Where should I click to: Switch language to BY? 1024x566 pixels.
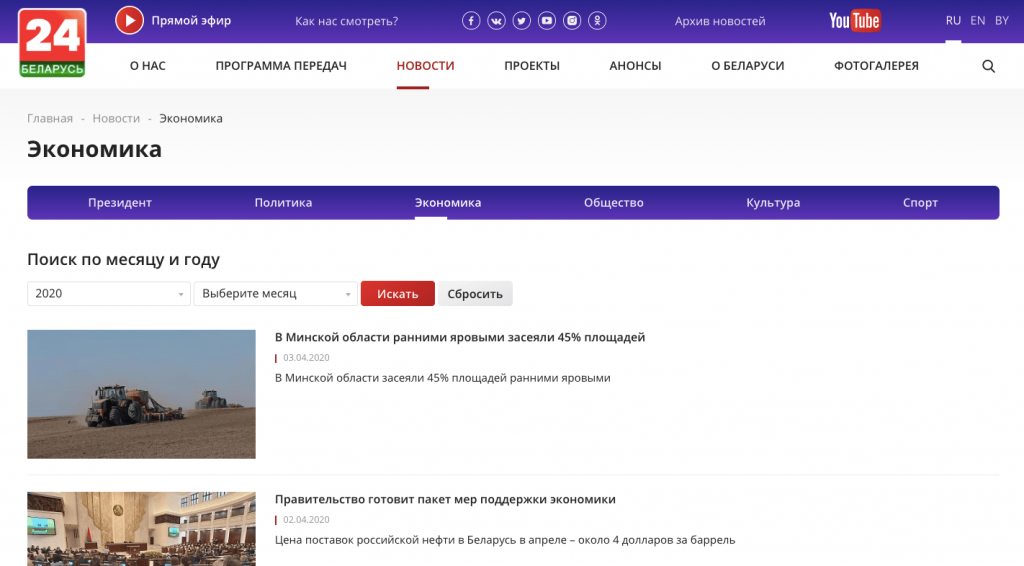tap(1001, 21)
